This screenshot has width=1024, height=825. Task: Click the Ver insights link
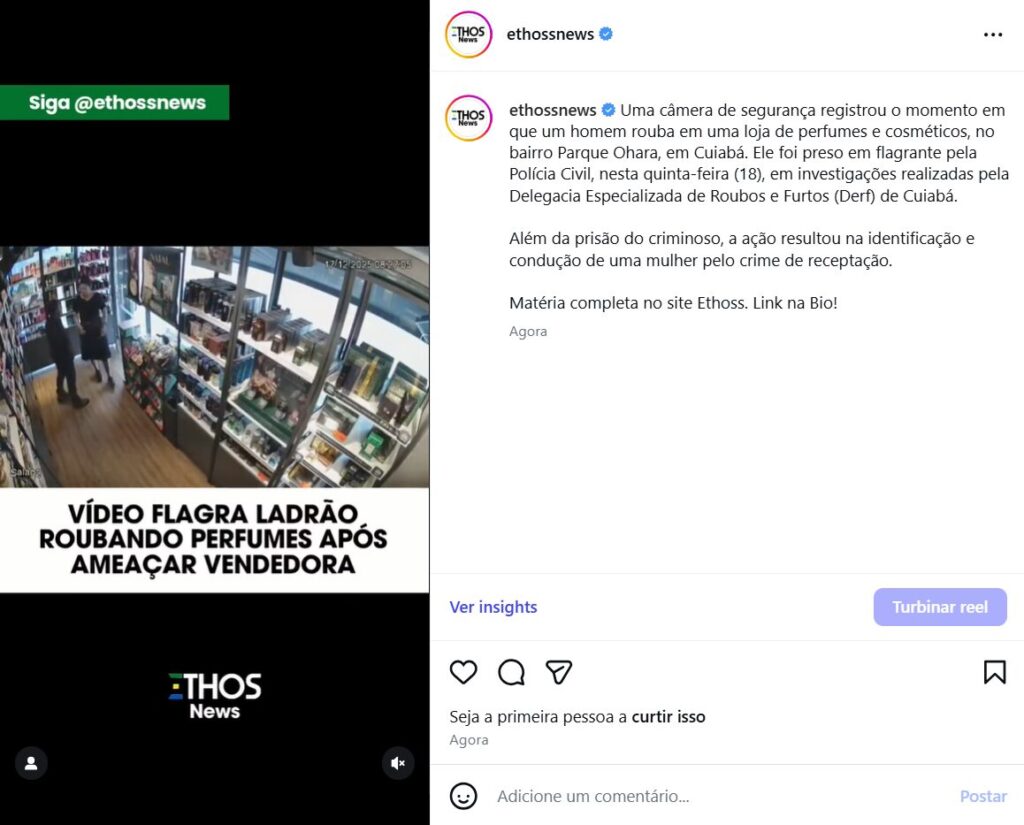[493, 607]
